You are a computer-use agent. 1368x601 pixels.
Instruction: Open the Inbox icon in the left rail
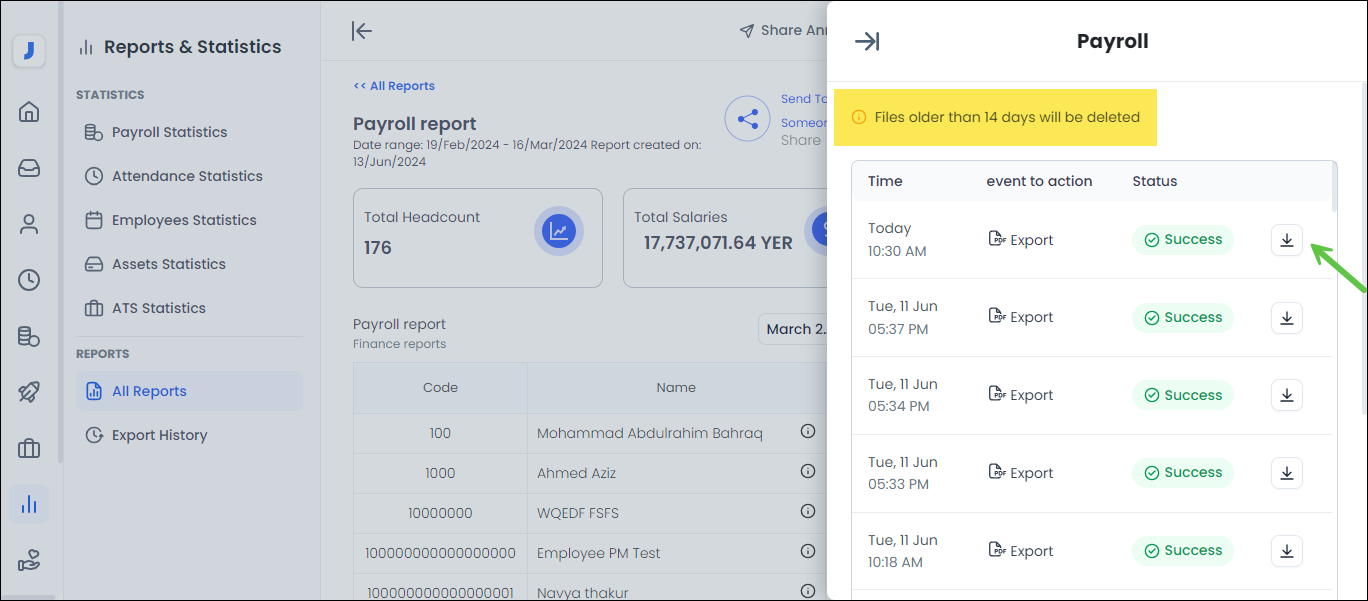click(29, 168)
